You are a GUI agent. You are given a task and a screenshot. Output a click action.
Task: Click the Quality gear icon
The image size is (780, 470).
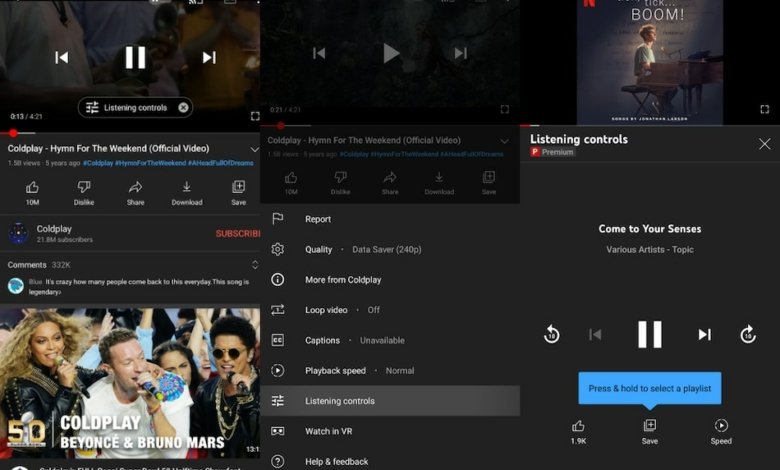(x=278, y=249)
